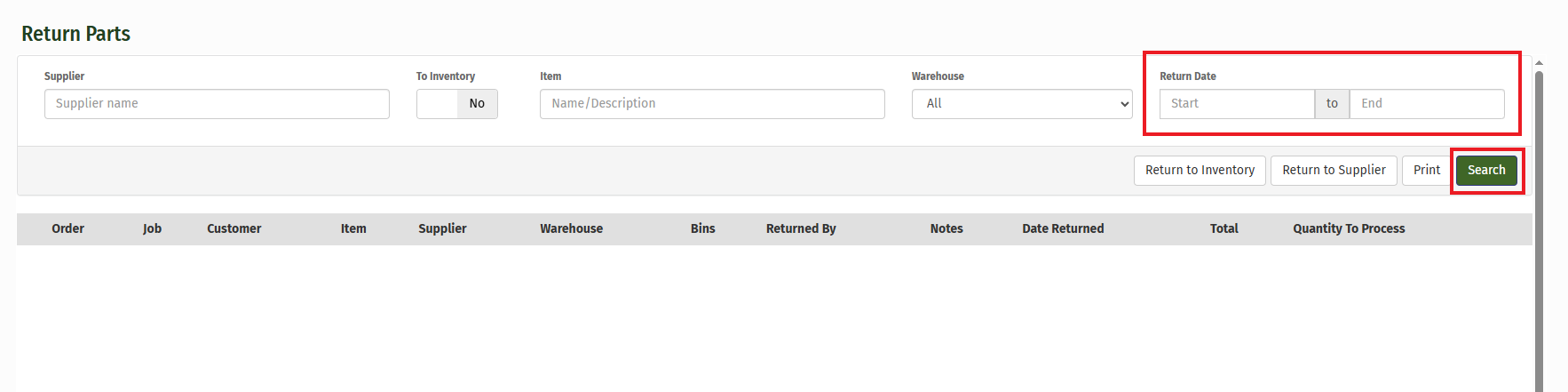Viewport: 1568px width, 392px height.
Task: Click Return to Inventory button
Action: (x=1199, y=171)
